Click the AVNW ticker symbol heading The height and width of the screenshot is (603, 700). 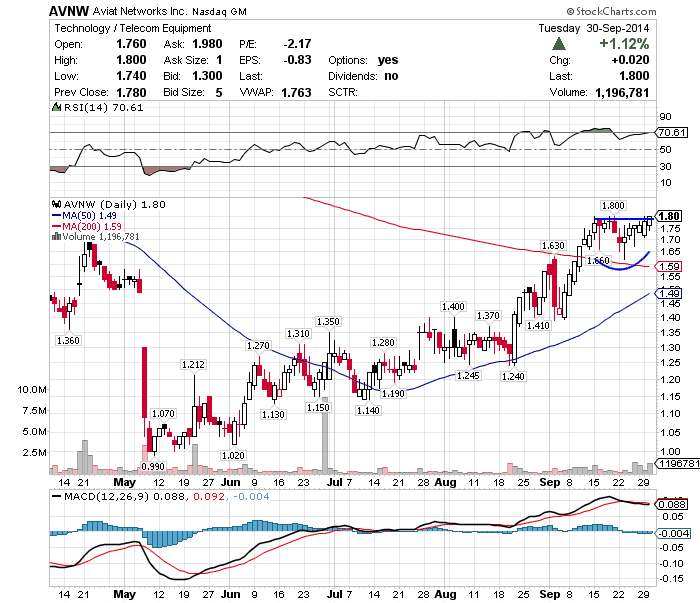pos(69,11)
